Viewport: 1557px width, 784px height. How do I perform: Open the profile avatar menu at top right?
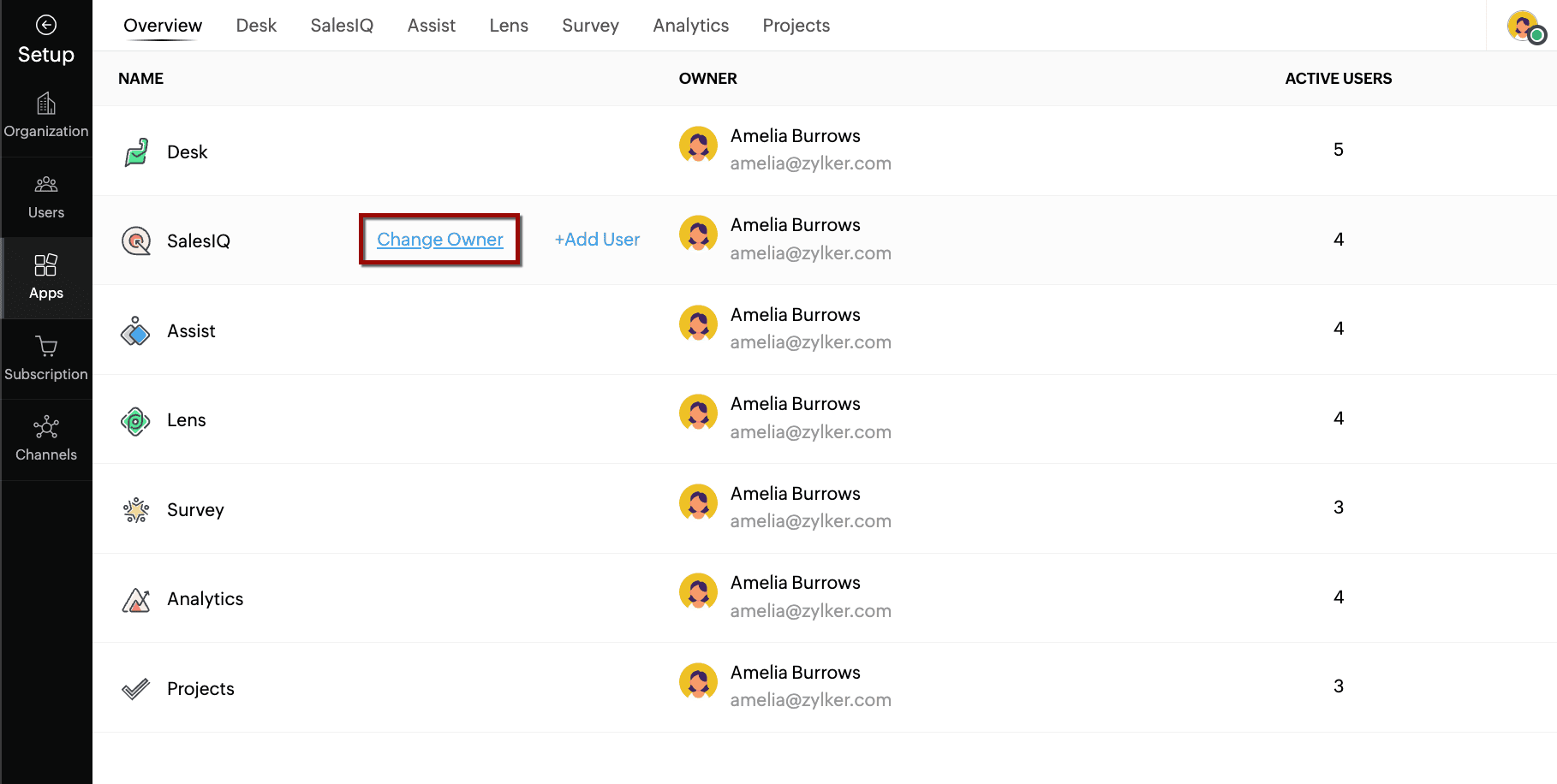tap(1524, 26)
